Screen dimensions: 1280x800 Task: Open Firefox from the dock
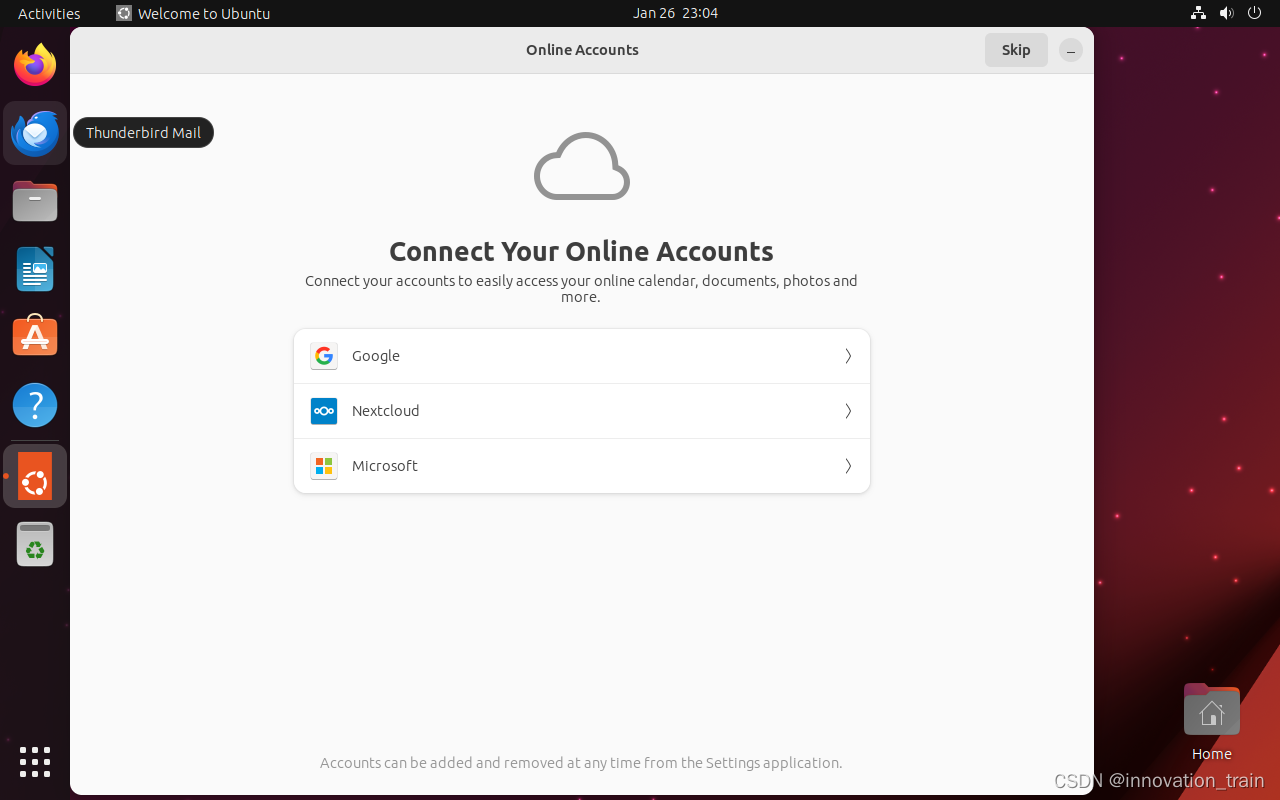[35, 64]
